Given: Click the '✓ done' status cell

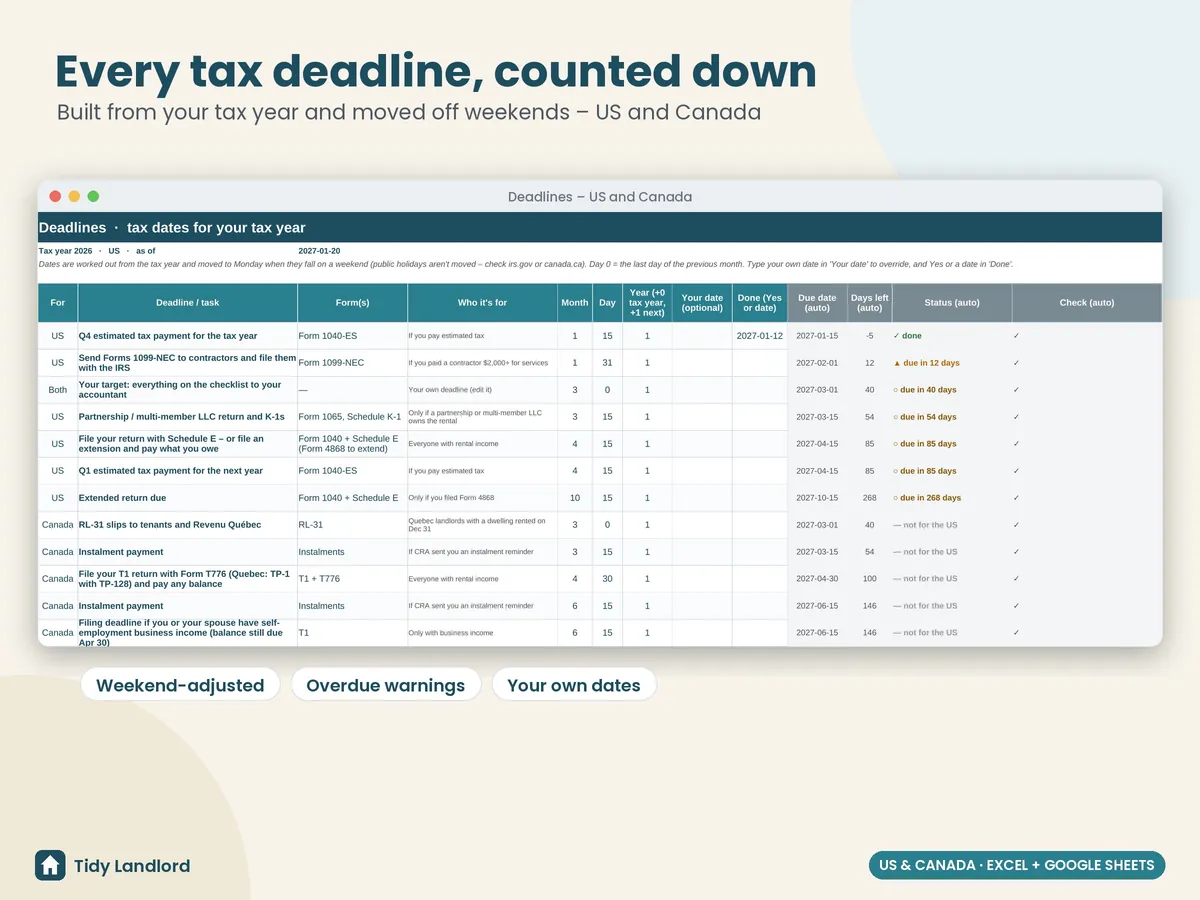Looking at the screenshot, I should point(952,336).
